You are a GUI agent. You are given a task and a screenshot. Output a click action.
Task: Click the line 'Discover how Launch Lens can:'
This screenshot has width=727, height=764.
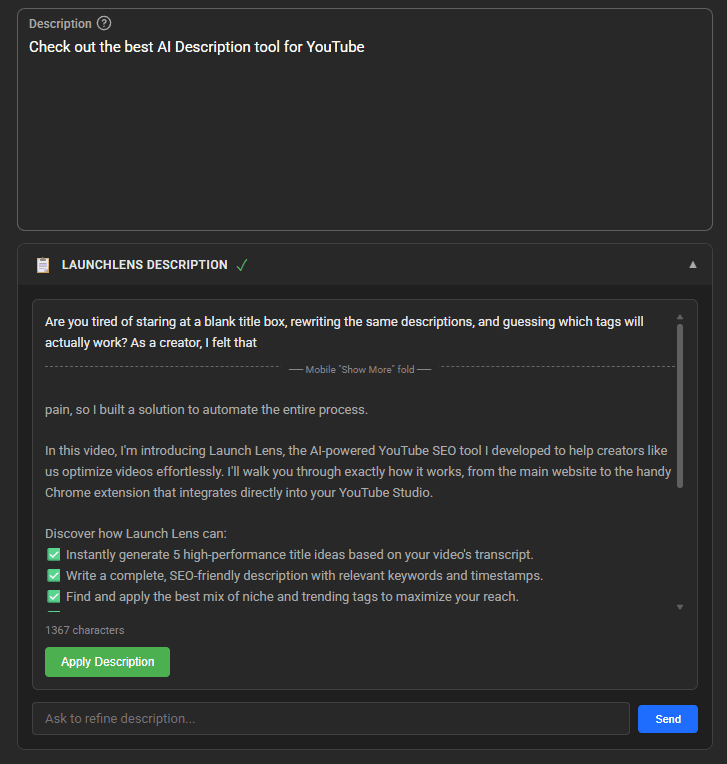point(136,534)
